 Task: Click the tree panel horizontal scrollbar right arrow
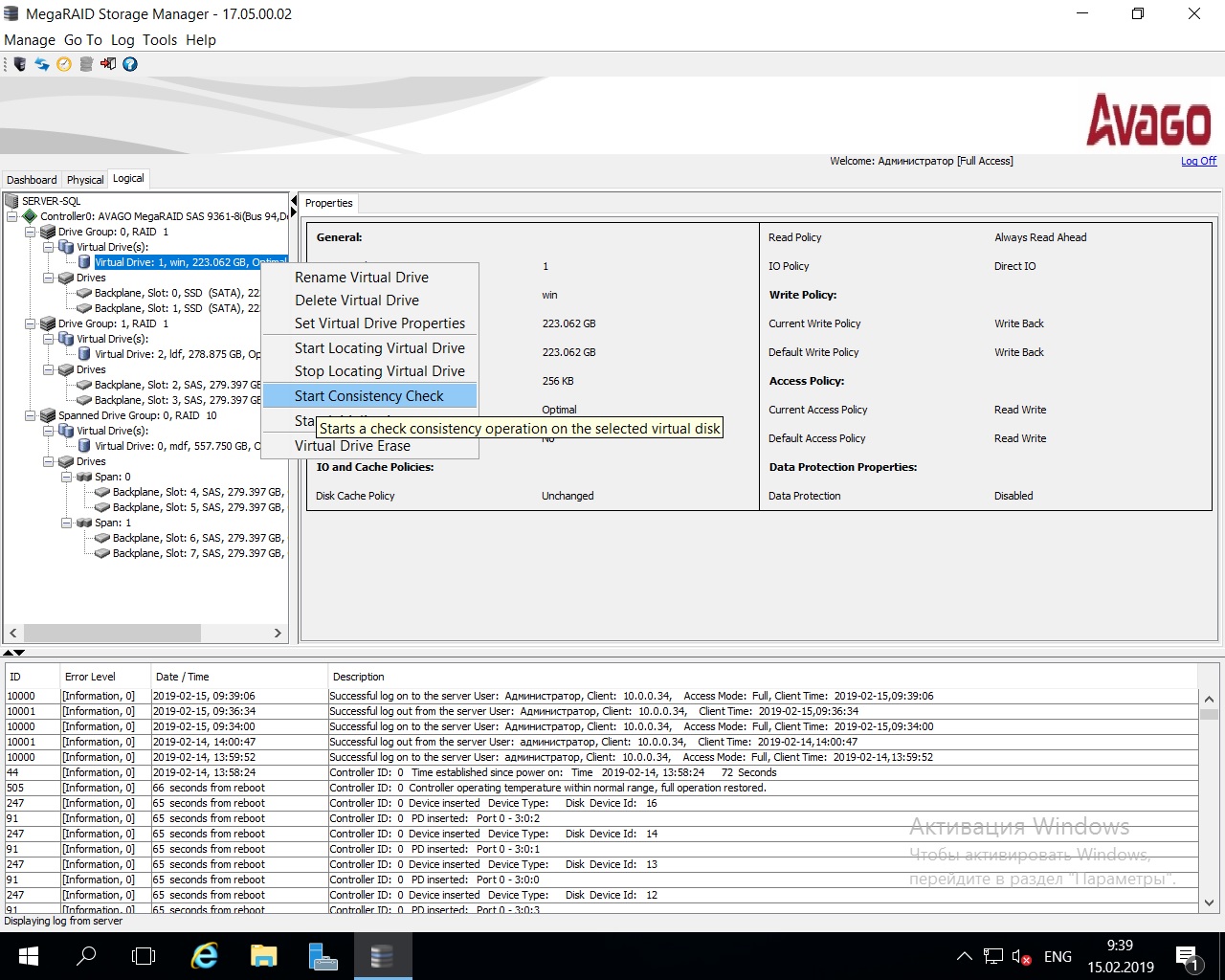point(278,633)
